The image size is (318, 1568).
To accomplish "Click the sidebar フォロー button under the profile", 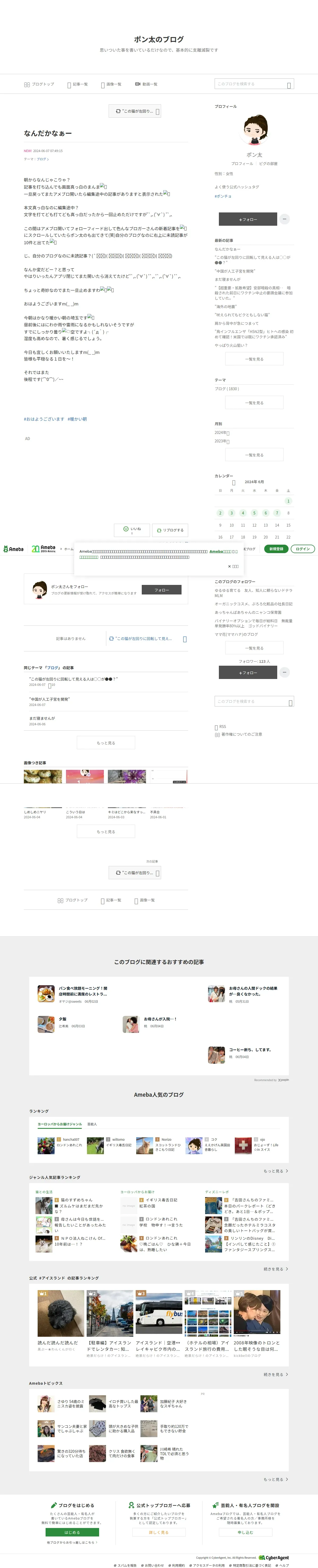I will [x=248, y=219].
